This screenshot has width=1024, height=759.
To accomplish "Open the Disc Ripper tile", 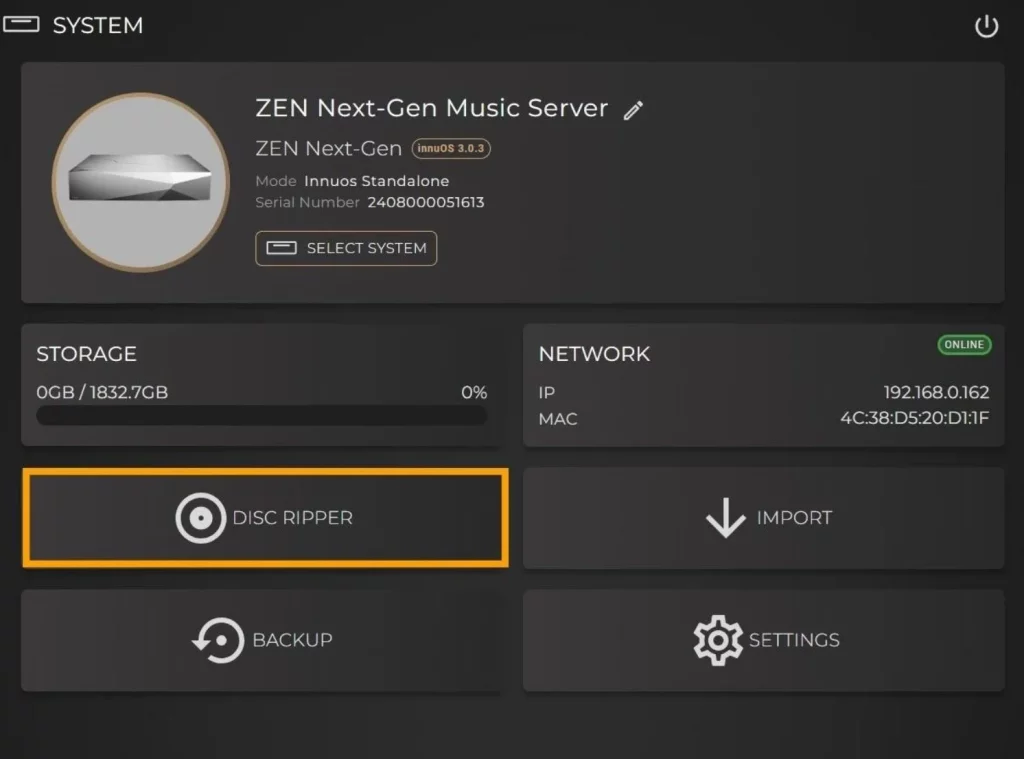I will click(265, 517).
